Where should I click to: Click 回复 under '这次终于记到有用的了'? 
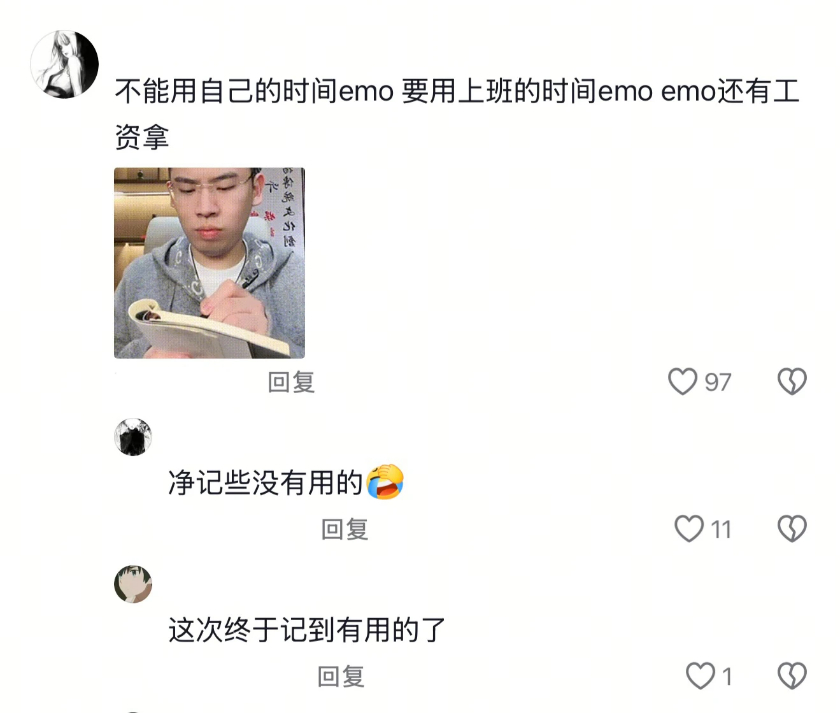(341, 677)
